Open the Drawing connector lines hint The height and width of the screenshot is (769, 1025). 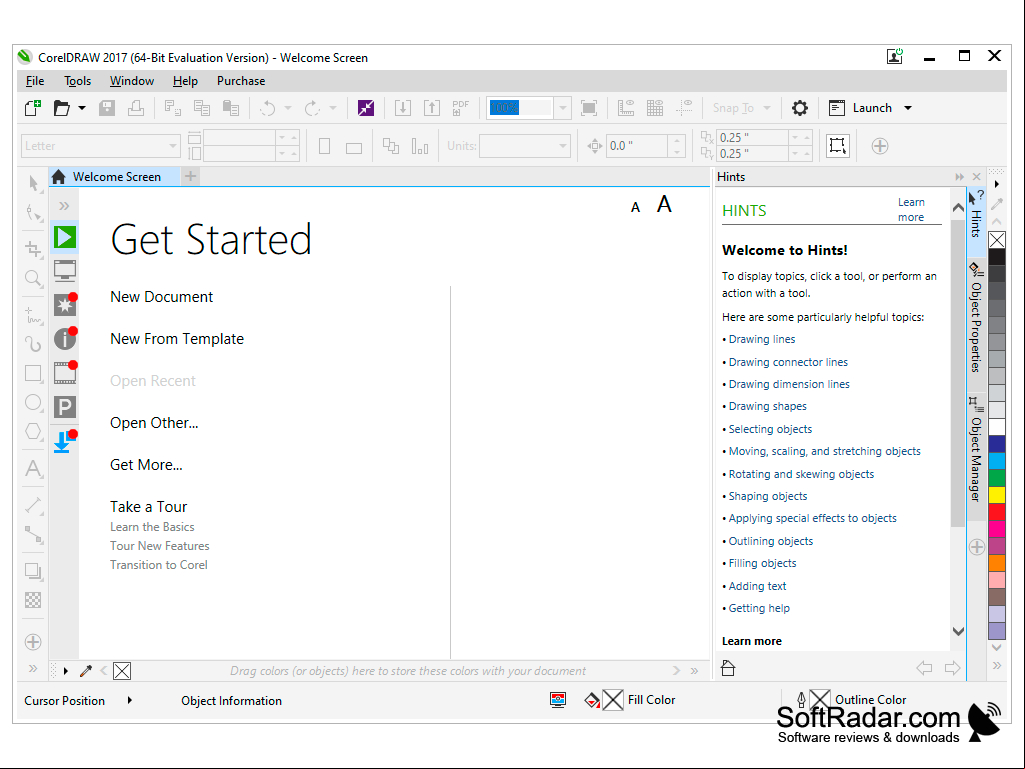pyautogui.click(x=788, y=362)
